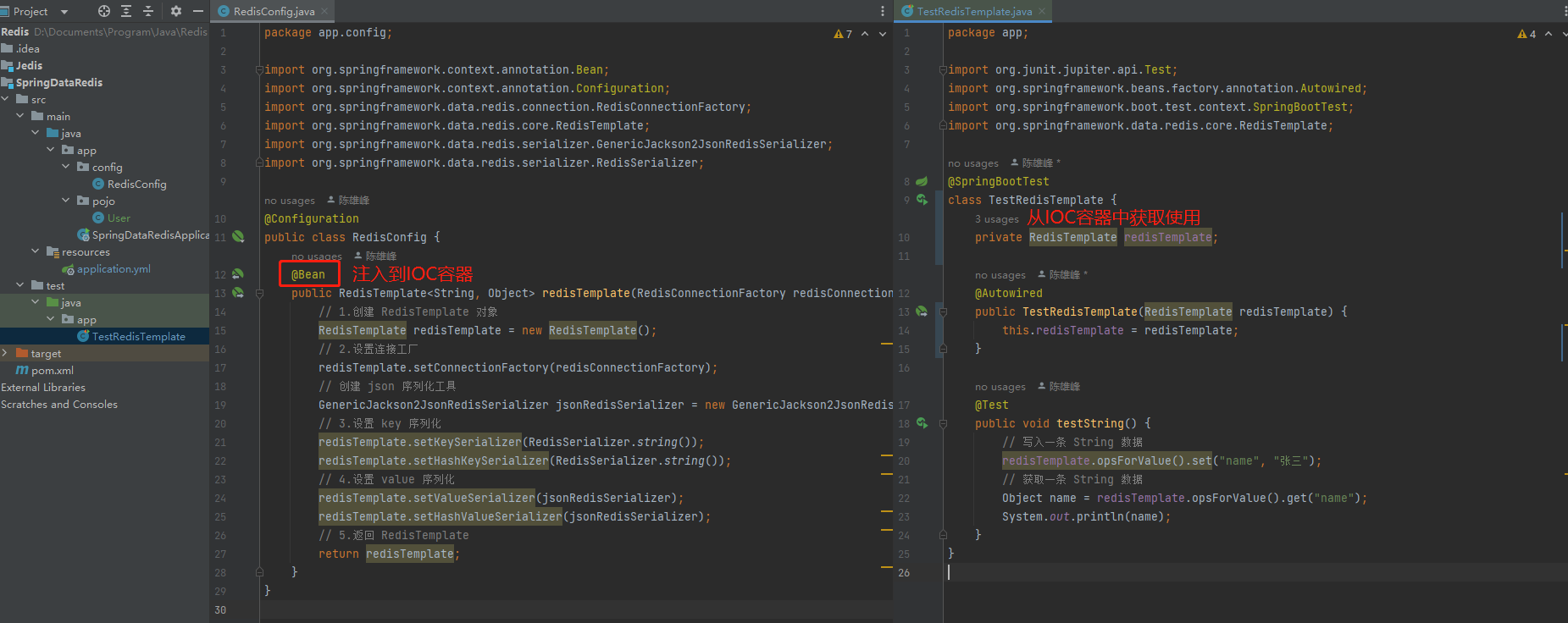Viewport: 1568px width, 623px height.
Task: Fold the imports block in TestRedisTemplate.java
Action: pos(943,69)
